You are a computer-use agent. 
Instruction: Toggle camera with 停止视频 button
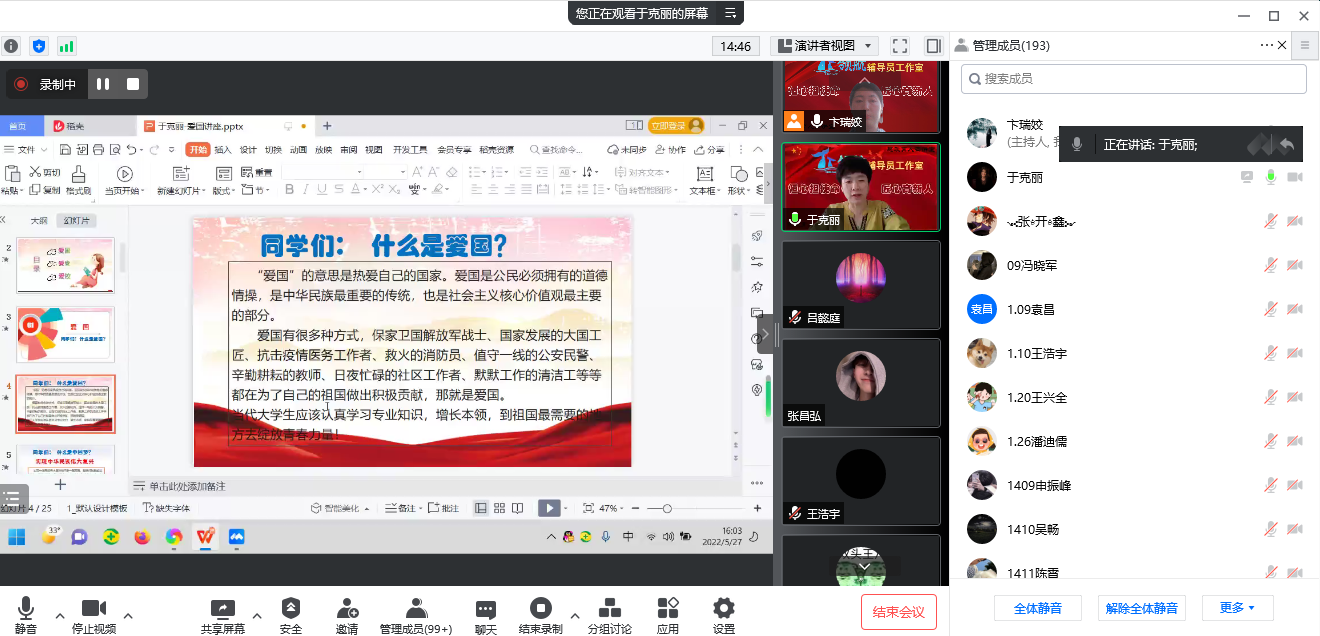tap(94, 609)
